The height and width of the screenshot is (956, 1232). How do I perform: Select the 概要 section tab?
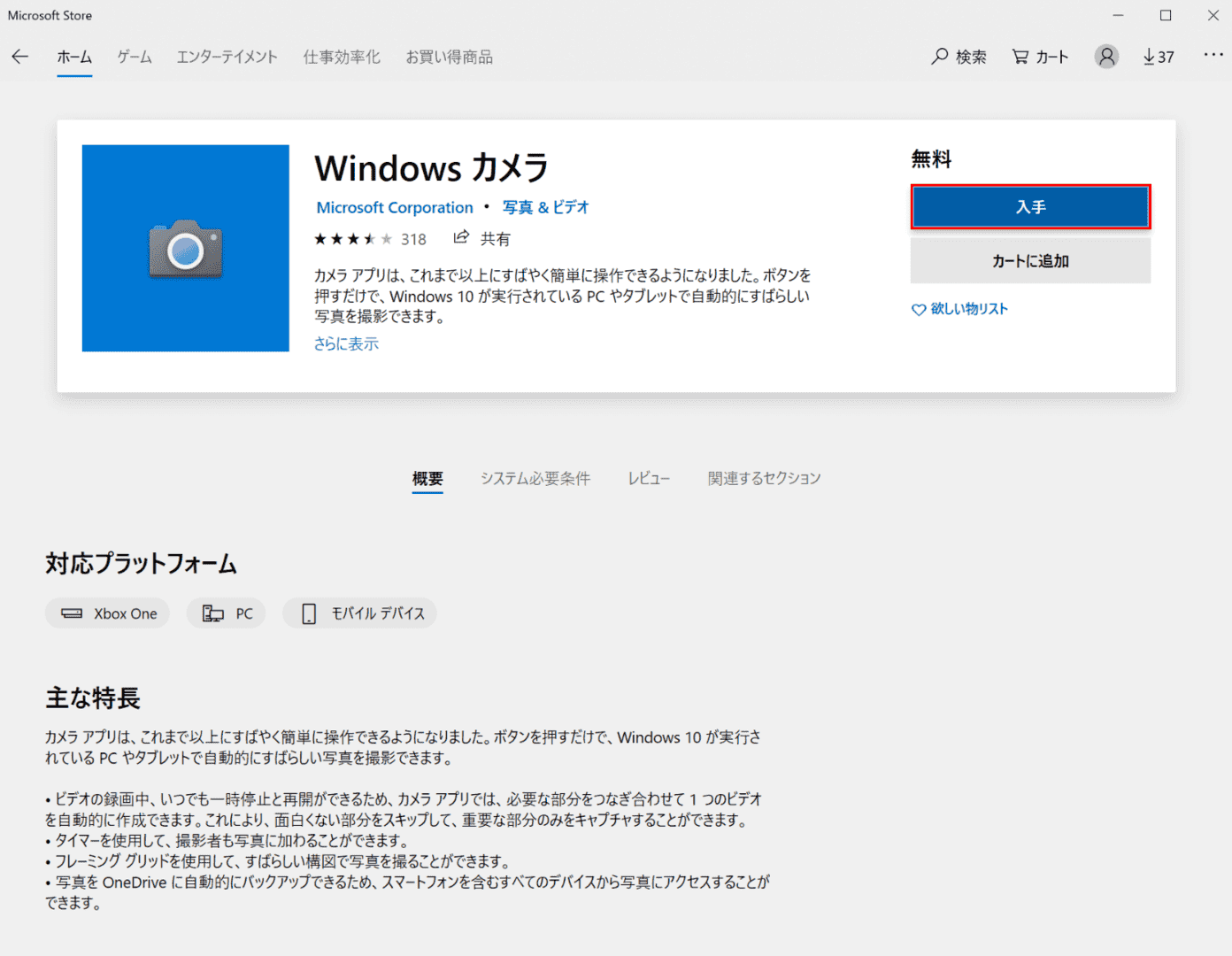427,479
